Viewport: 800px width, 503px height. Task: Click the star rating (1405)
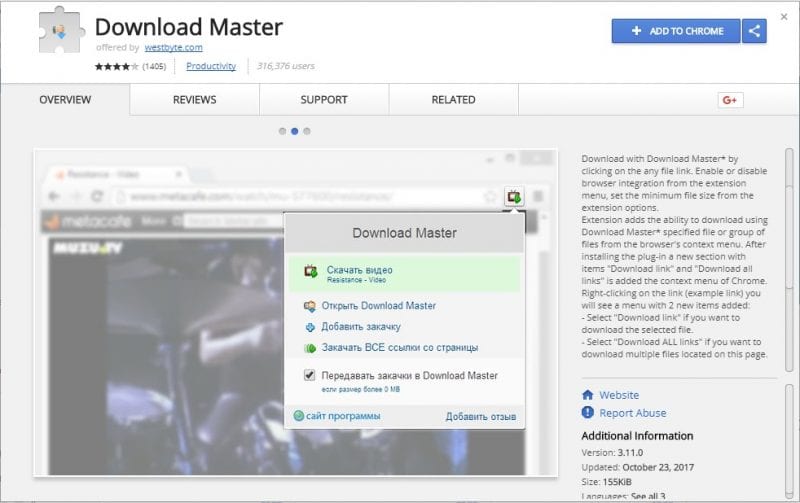pos(130,66)
